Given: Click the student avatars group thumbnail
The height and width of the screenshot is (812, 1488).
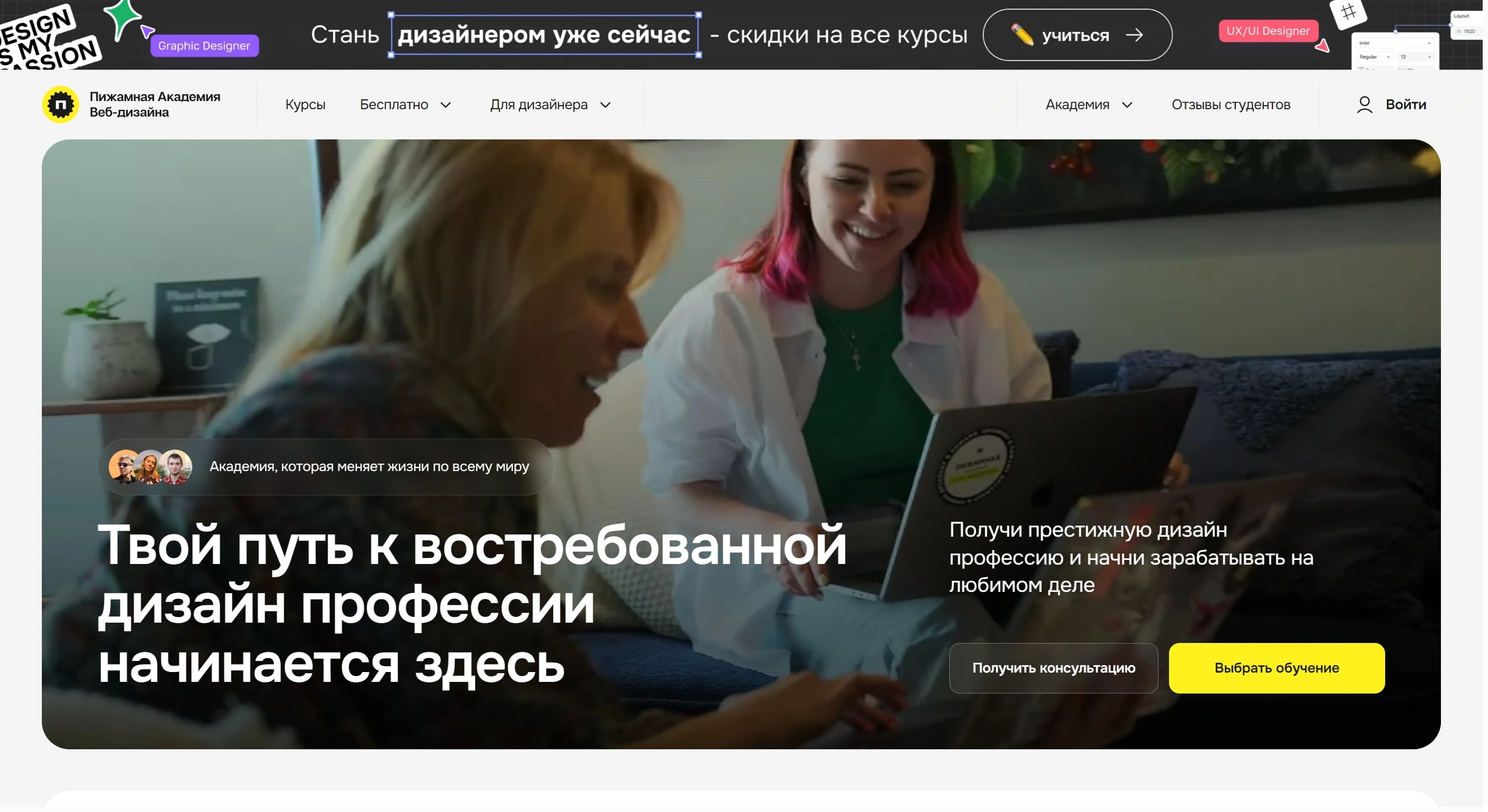Looking at the screenshot, I should [149, 466].
